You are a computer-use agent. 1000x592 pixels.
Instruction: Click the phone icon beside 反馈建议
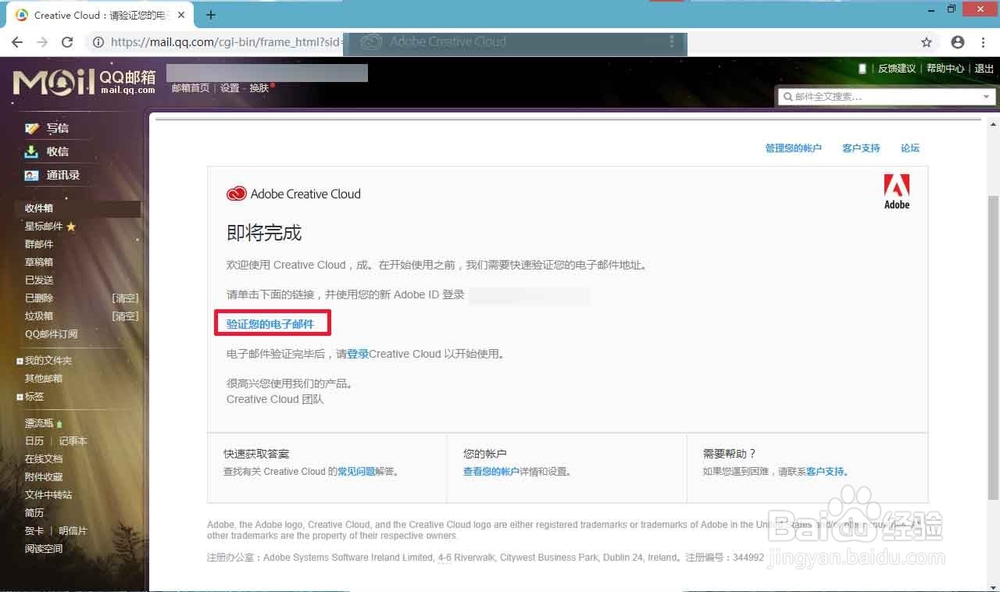862,68
